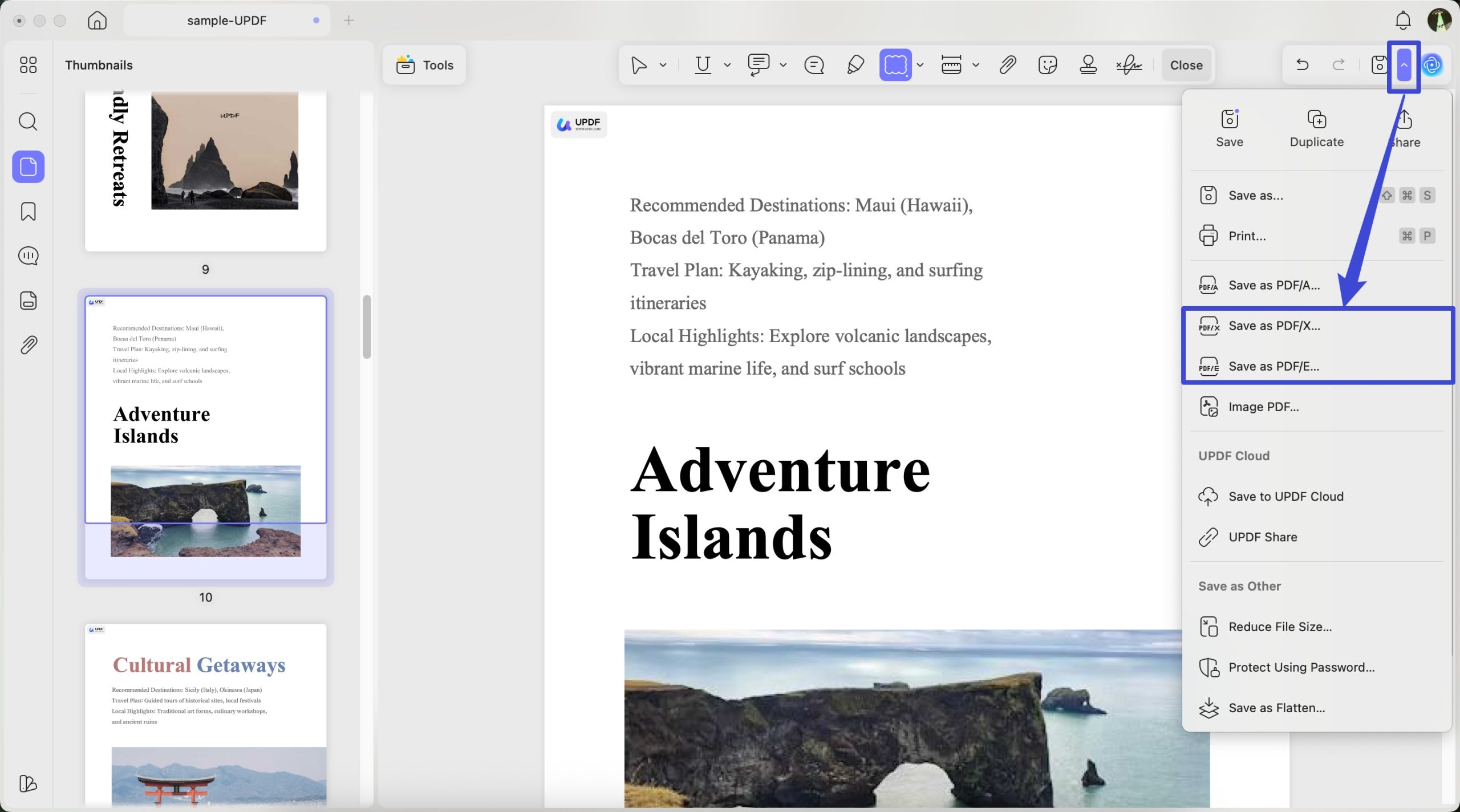
Task: Click the stamp tool icon
Action: coord(1088,65)
